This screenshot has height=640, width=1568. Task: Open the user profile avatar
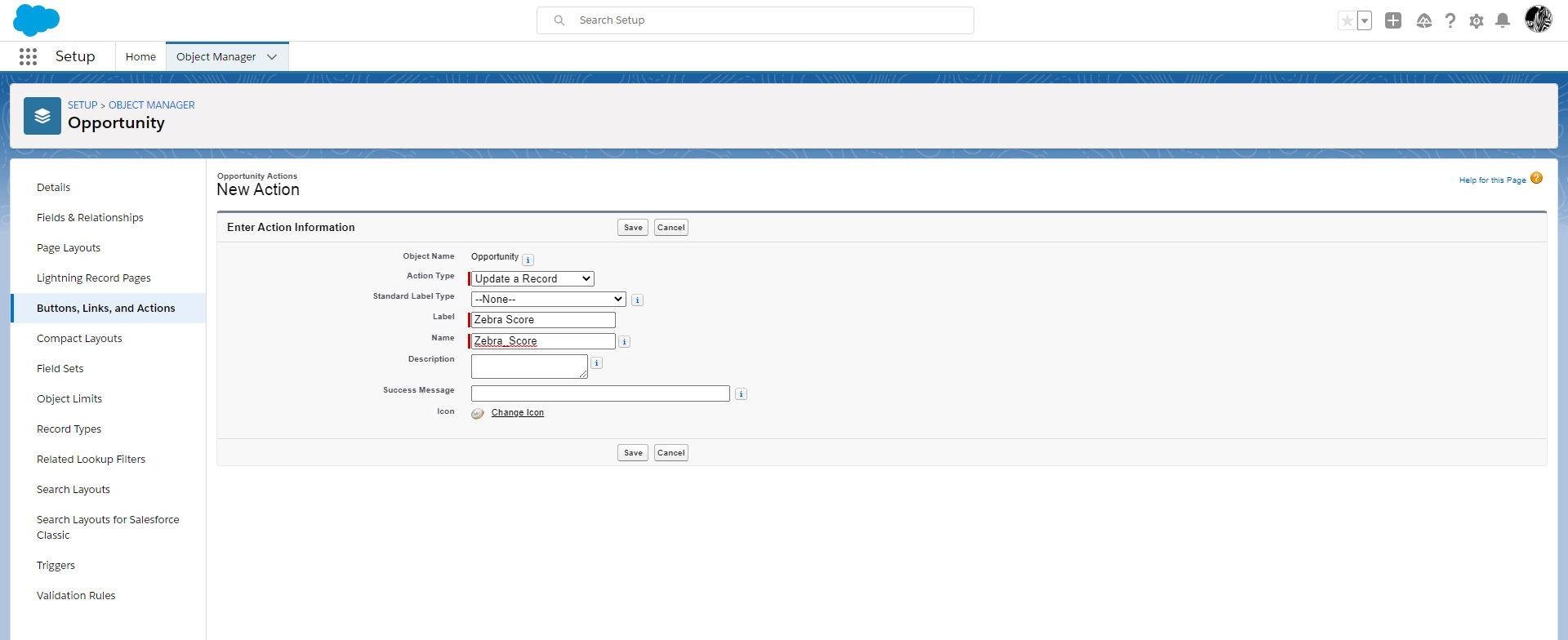click(1539, 20)
